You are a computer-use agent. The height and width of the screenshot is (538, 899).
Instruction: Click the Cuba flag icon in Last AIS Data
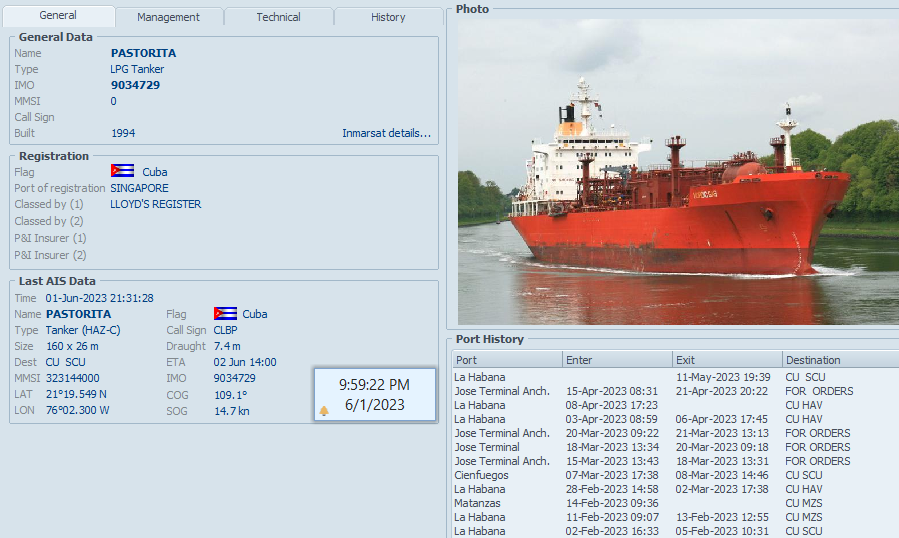point(225,313)
